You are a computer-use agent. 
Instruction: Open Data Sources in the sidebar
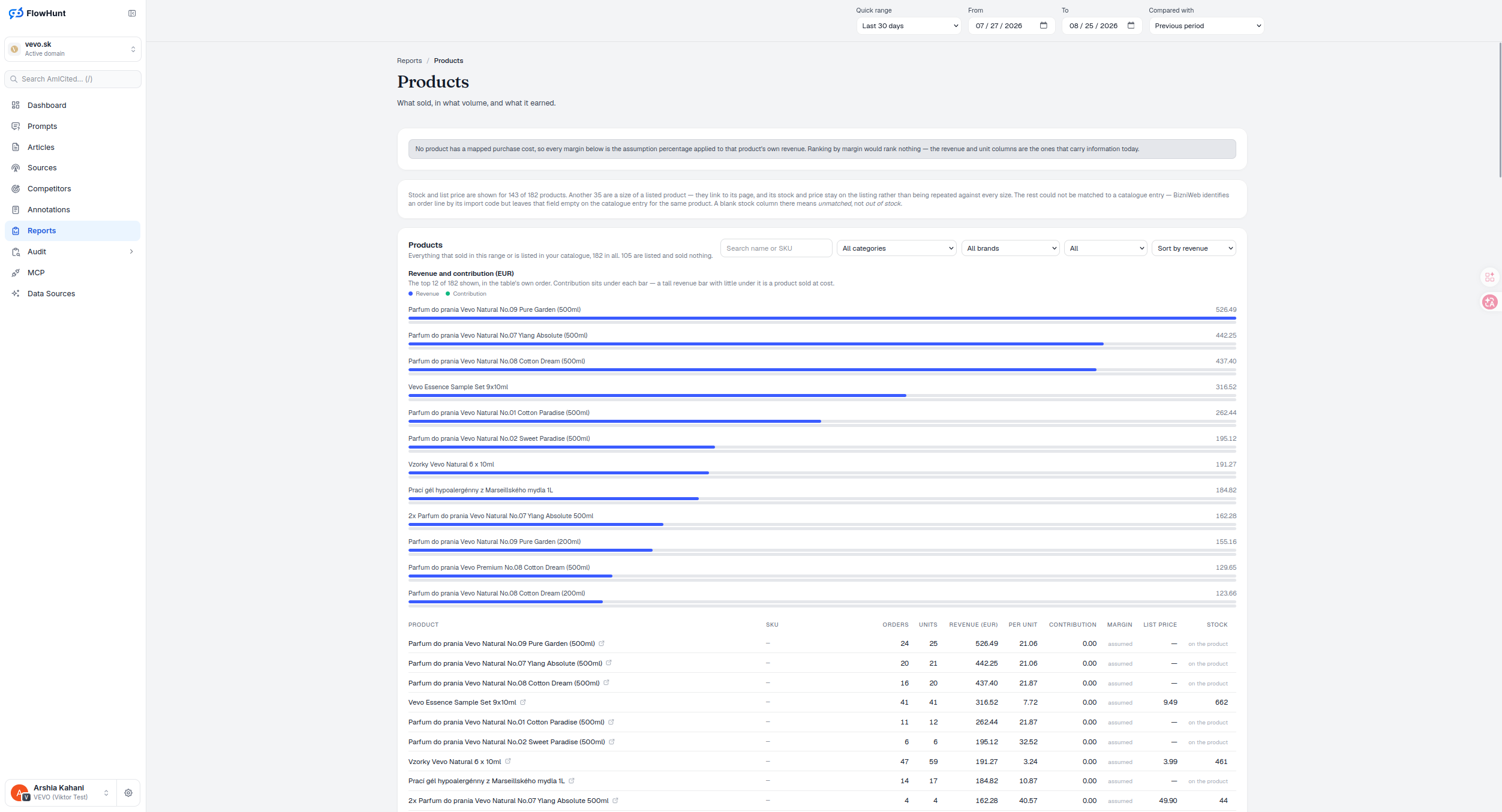(73, 293)
